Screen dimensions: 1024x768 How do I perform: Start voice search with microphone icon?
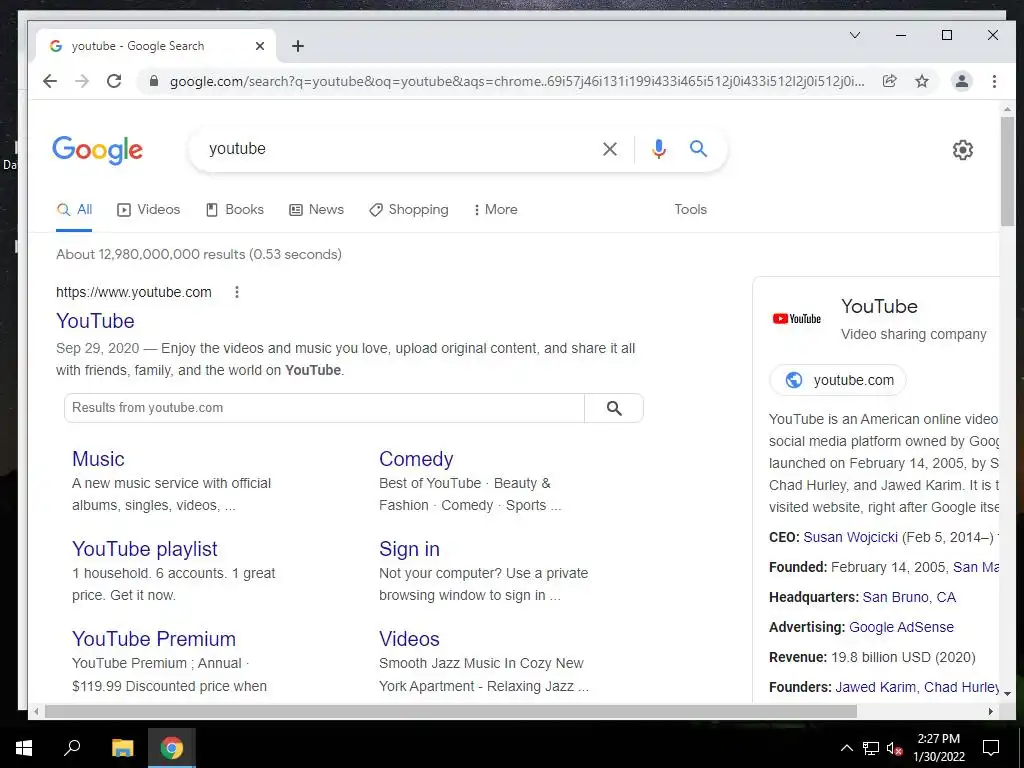[659, 150]
